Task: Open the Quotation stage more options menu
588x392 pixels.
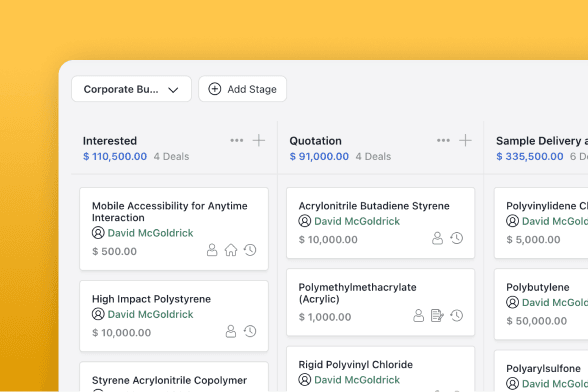Action: [x=443, y=141]
